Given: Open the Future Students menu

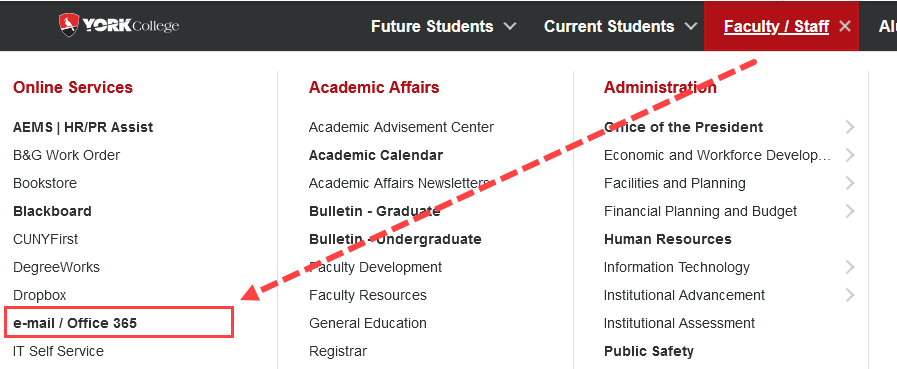Looking at the screenshot, I should pyautogui.click(x=432, y=26).
